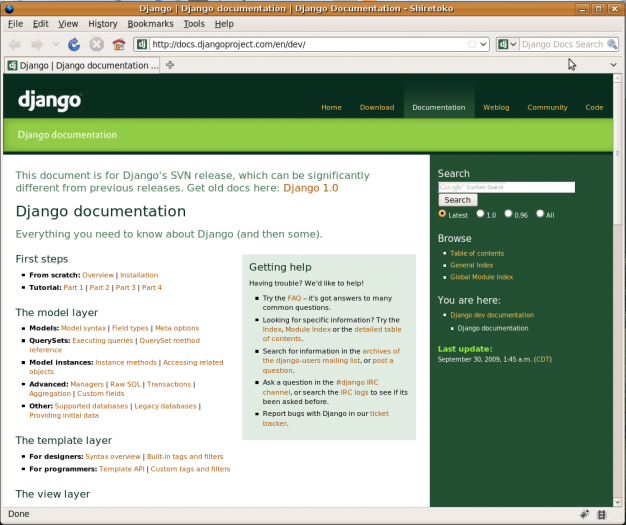
Task: Click the Google Custom Search input field
Action: 506,187
